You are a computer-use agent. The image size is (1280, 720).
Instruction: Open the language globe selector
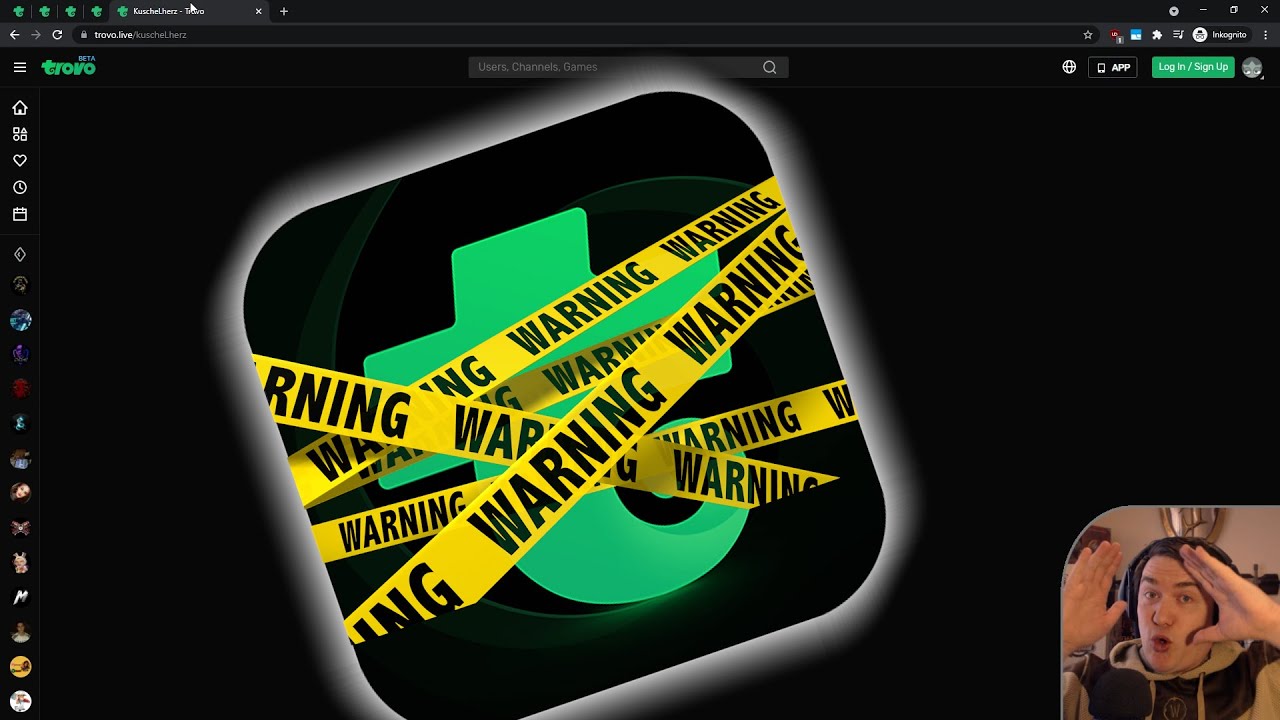tap(1069, 67)
